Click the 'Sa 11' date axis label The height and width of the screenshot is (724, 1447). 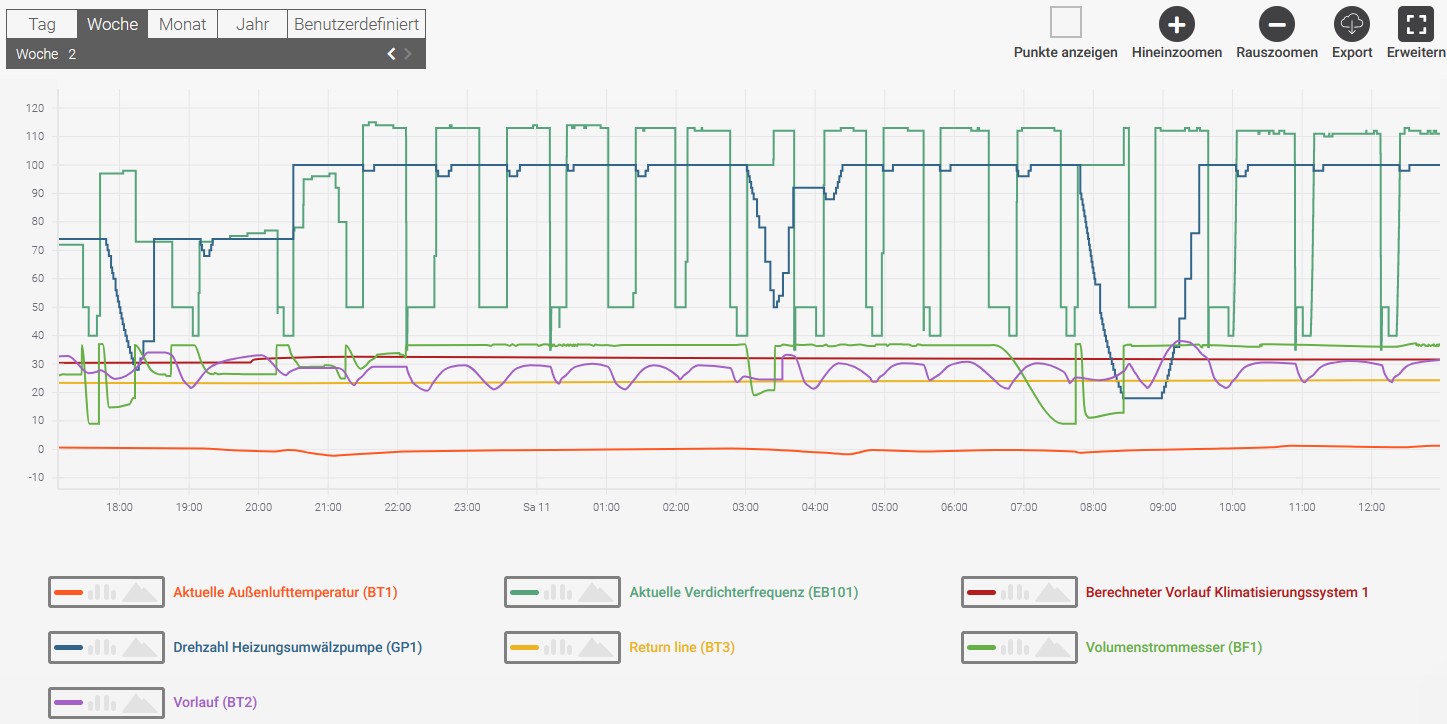pos(537,507)
